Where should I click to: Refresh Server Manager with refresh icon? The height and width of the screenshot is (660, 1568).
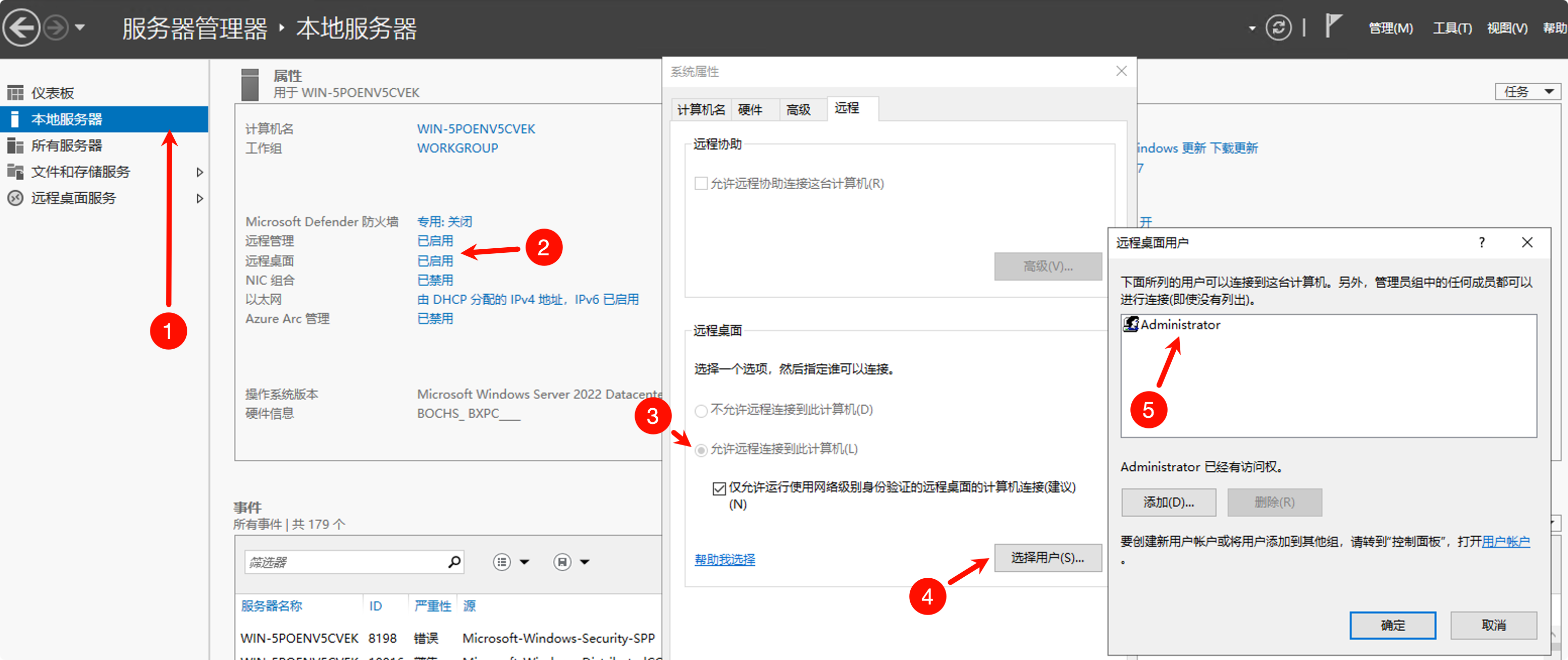pyautogui.click(x=1278, y=28)
